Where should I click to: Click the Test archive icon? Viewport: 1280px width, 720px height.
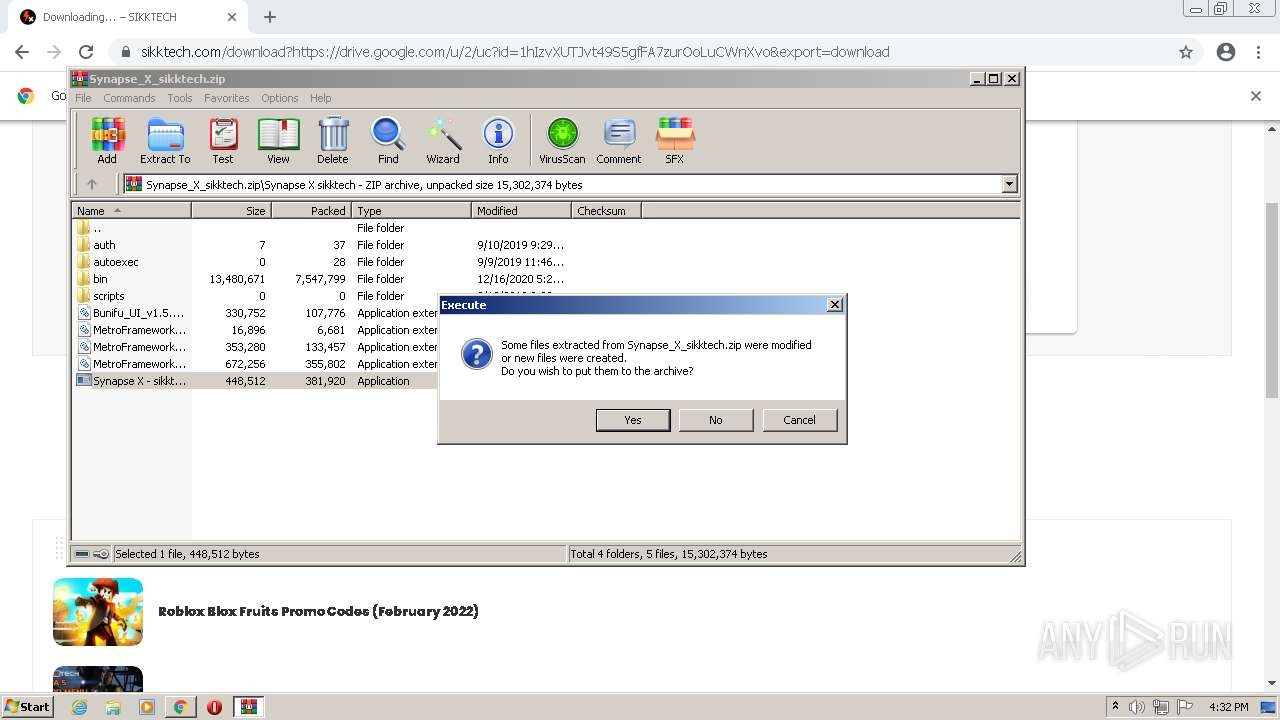tap(223, 140)
